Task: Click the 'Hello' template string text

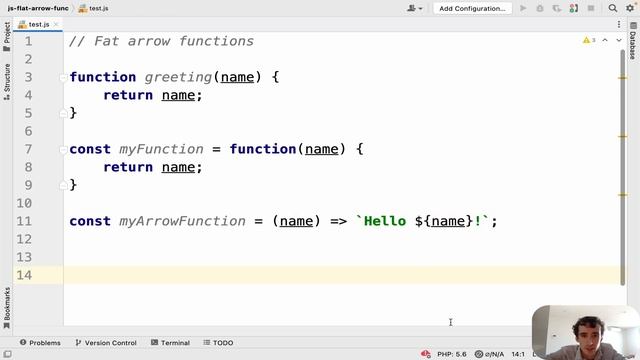Action: point(385,221)
